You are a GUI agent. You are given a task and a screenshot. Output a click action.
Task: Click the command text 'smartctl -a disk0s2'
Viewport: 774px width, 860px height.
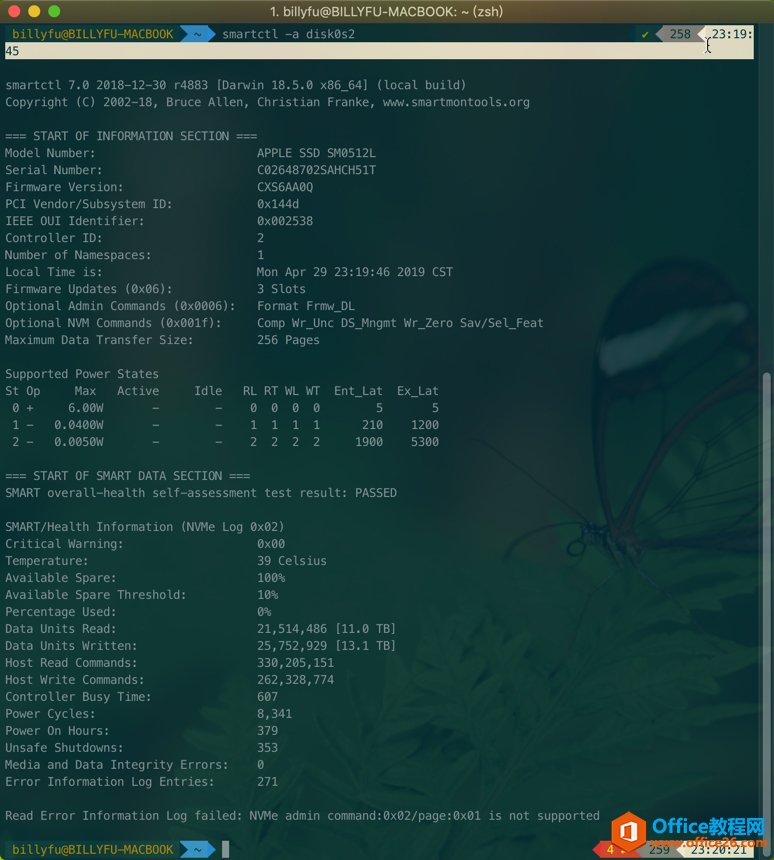(x=288, y=34)
